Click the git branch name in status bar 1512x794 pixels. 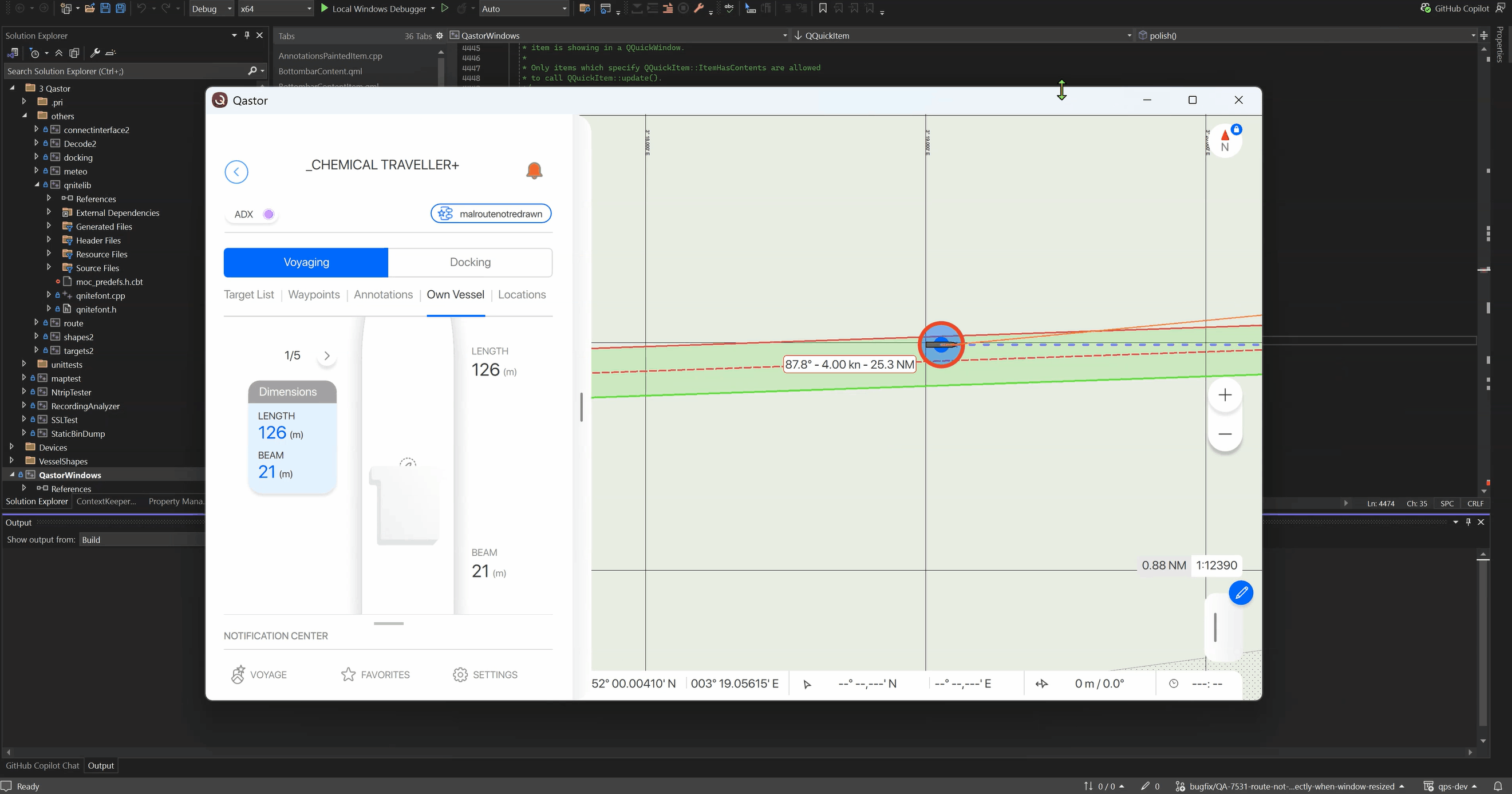pyautogui.click(x=1292, y=787)
